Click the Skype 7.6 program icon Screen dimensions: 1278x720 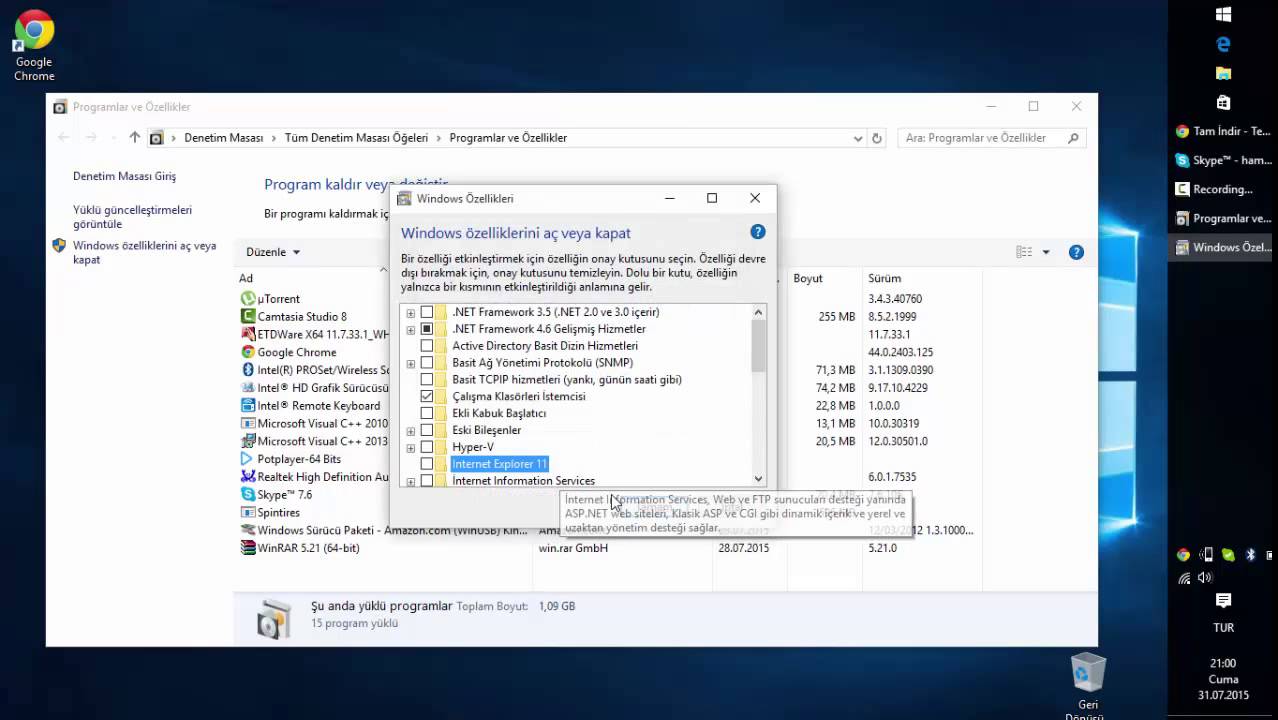coord(248,494)
